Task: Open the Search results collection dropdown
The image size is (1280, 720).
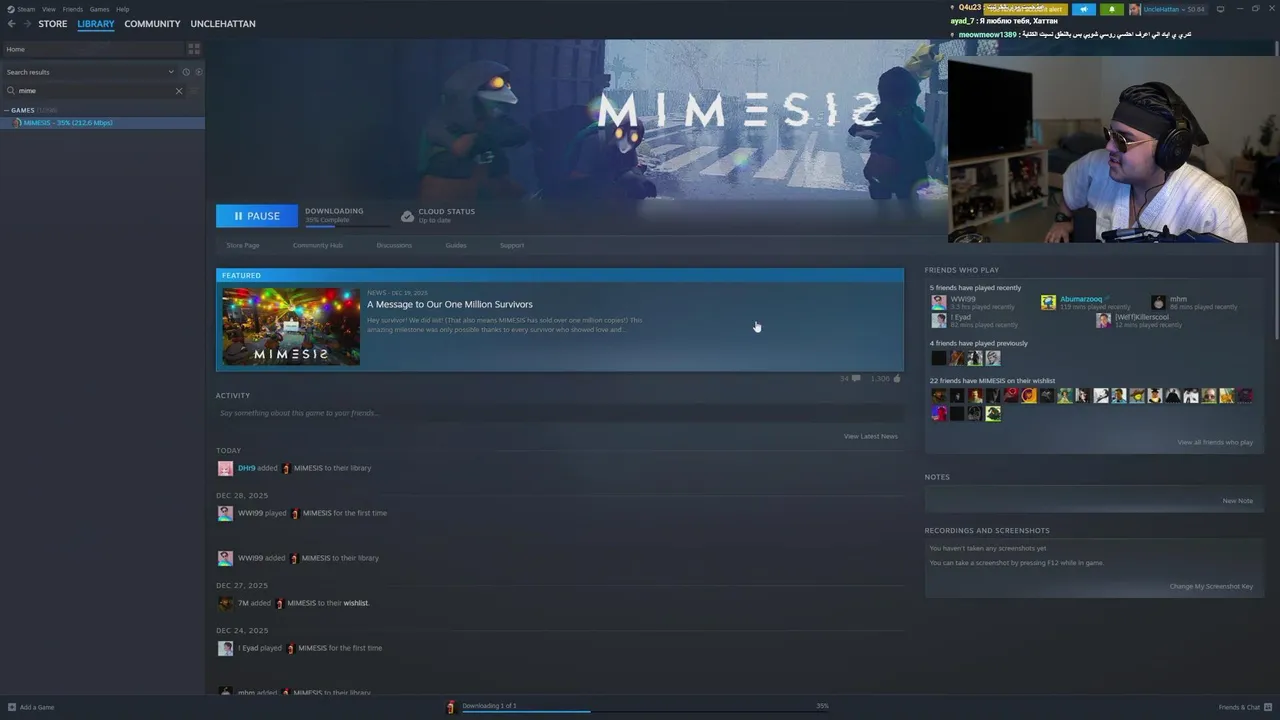Action: 171,72
